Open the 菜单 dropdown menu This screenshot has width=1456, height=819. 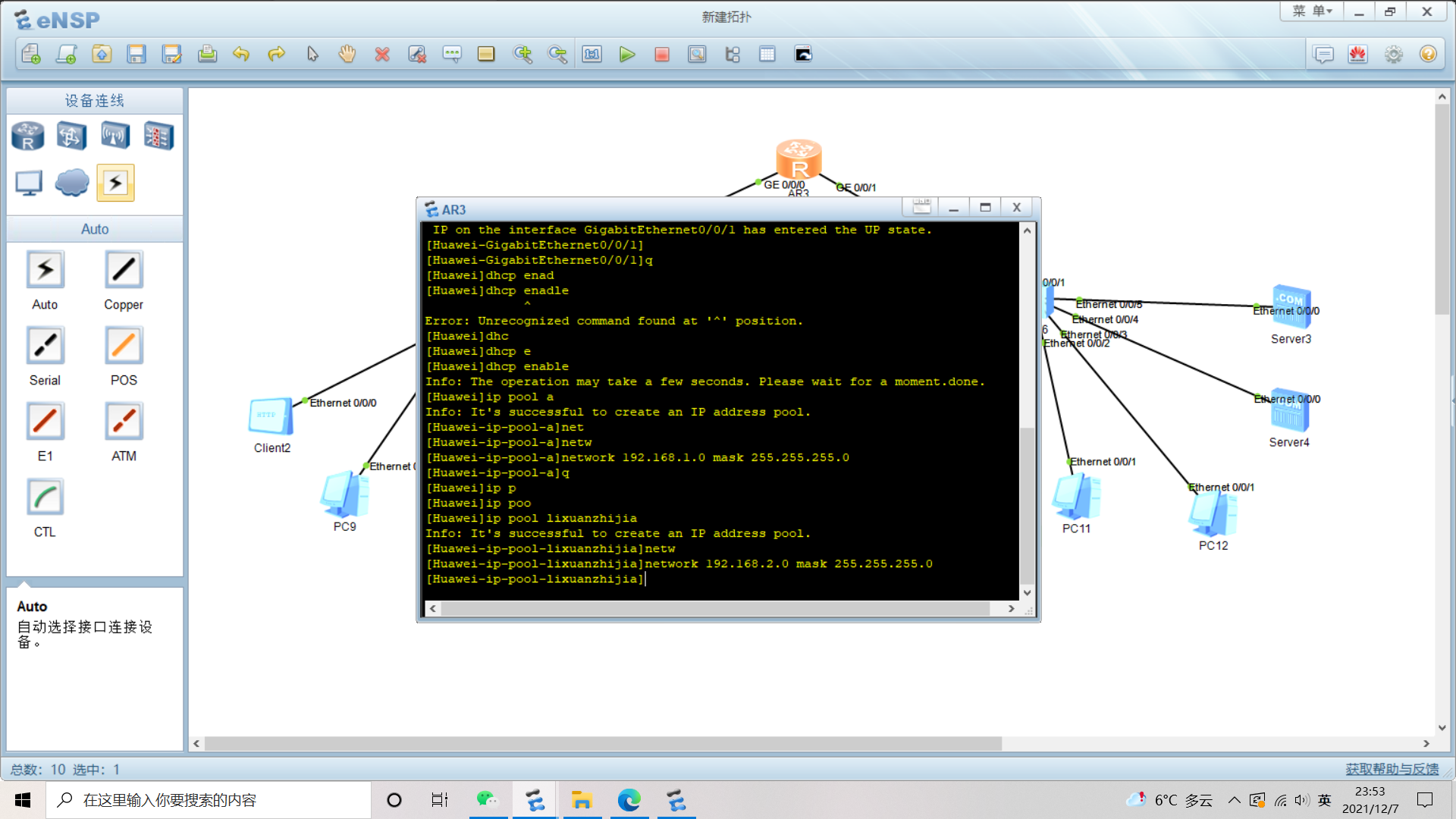pyautogui.click(x=1312, y=11)
